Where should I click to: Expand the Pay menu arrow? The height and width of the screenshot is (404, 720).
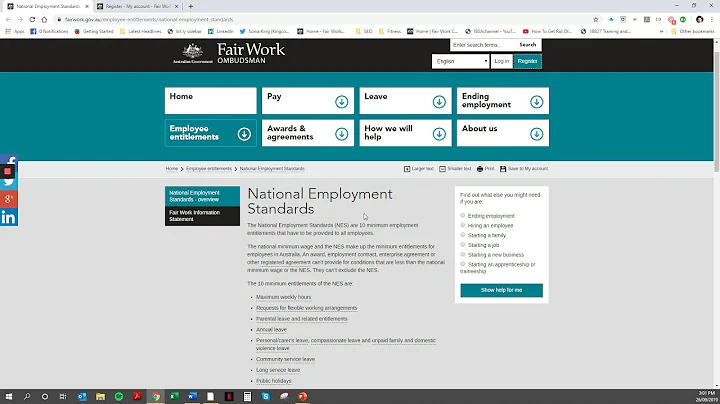[342, 101]
